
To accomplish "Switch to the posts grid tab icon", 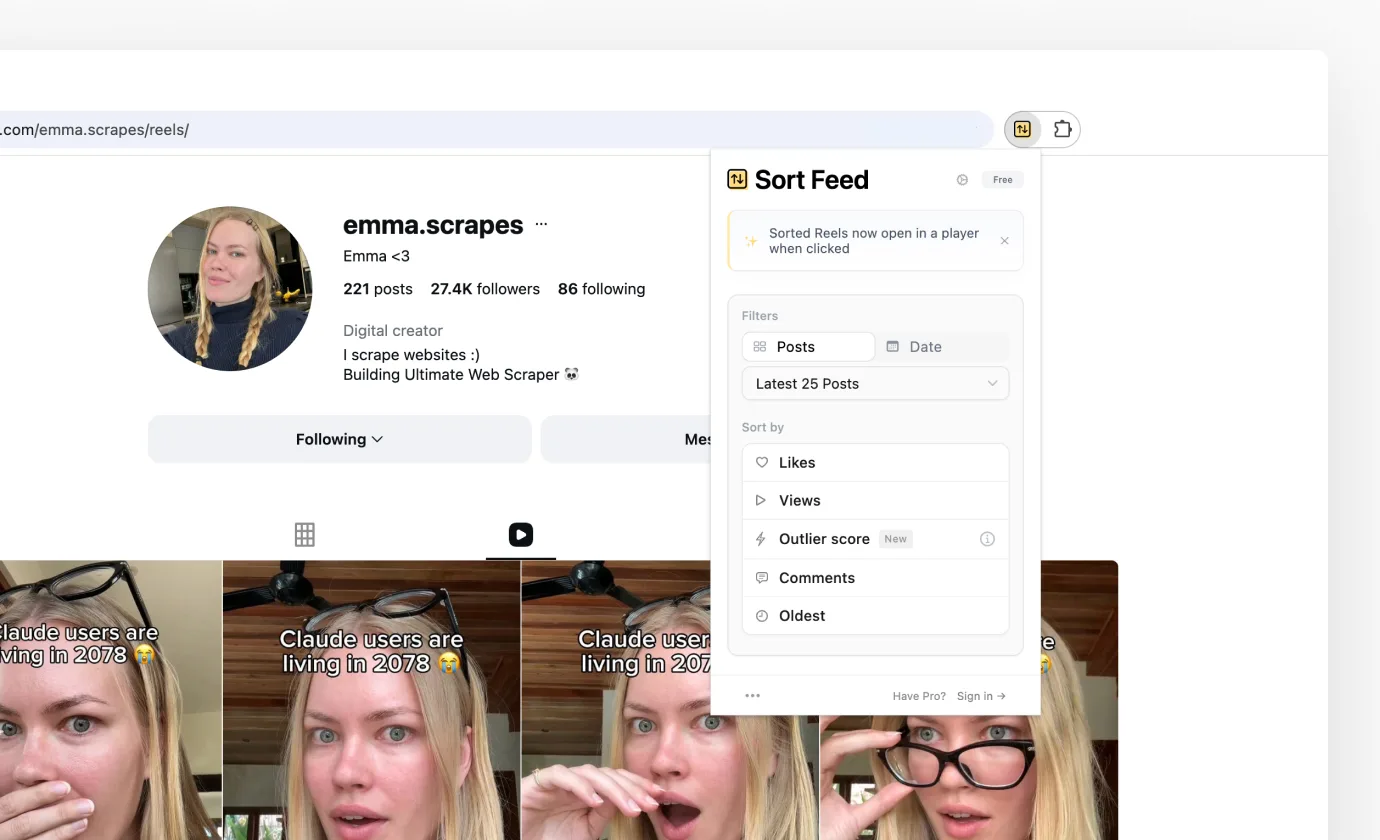I will point(305,535).
